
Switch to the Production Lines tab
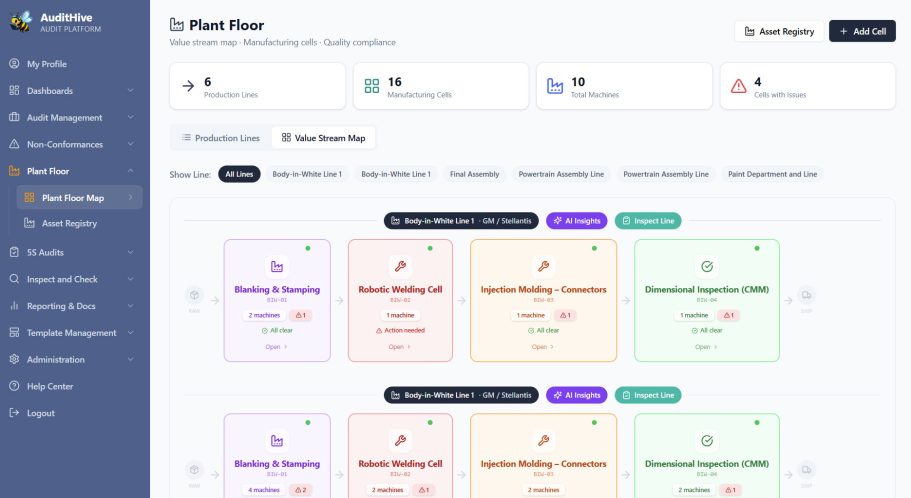[221, 138]
